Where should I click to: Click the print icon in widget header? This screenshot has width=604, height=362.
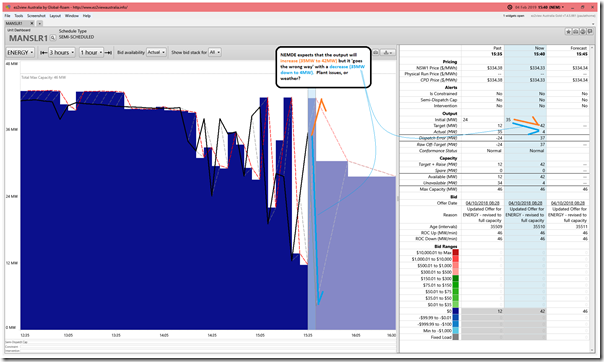click(x=575, y=32)
